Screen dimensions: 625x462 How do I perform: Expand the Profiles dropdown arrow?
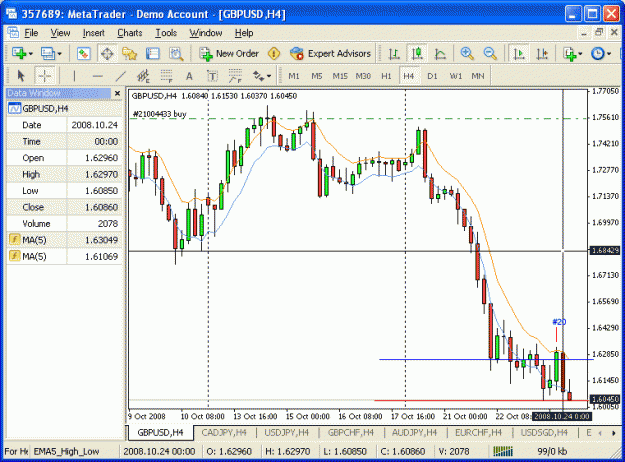click(x=60, y=54)
